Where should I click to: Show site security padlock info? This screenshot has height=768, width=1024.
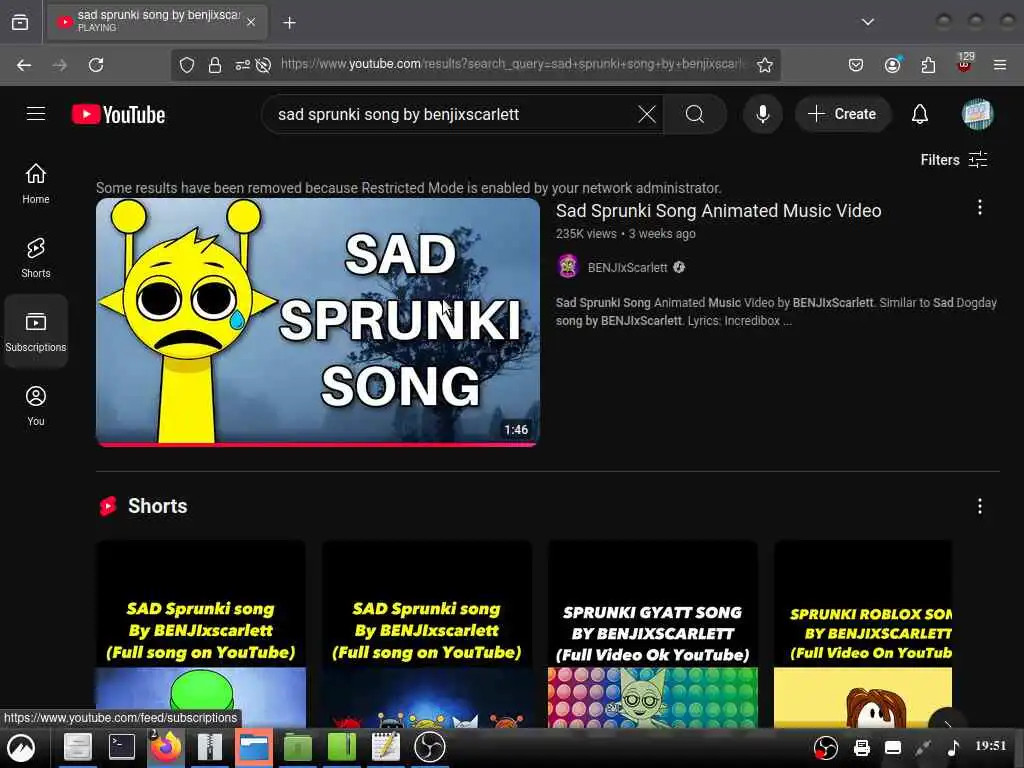pos(215,65)
